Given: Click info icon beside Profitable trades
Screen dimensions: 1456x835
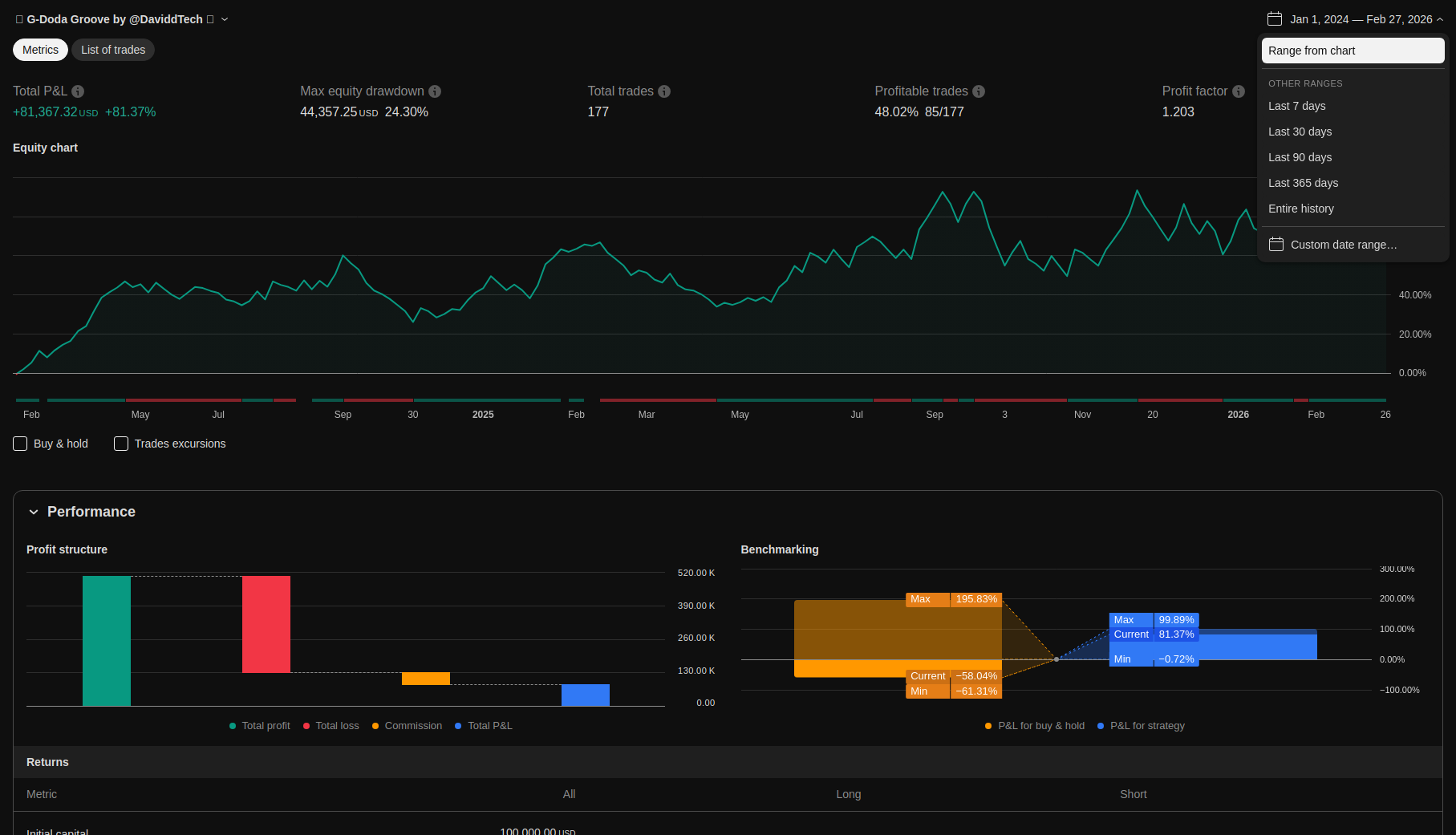Looking at the screenshot, I should pos(979,91).
